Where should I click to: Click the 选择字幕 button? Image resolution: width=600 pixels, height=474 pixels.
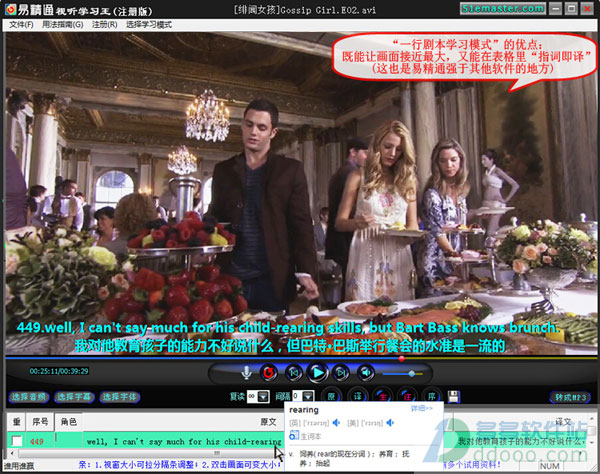[x=74, y=397]
